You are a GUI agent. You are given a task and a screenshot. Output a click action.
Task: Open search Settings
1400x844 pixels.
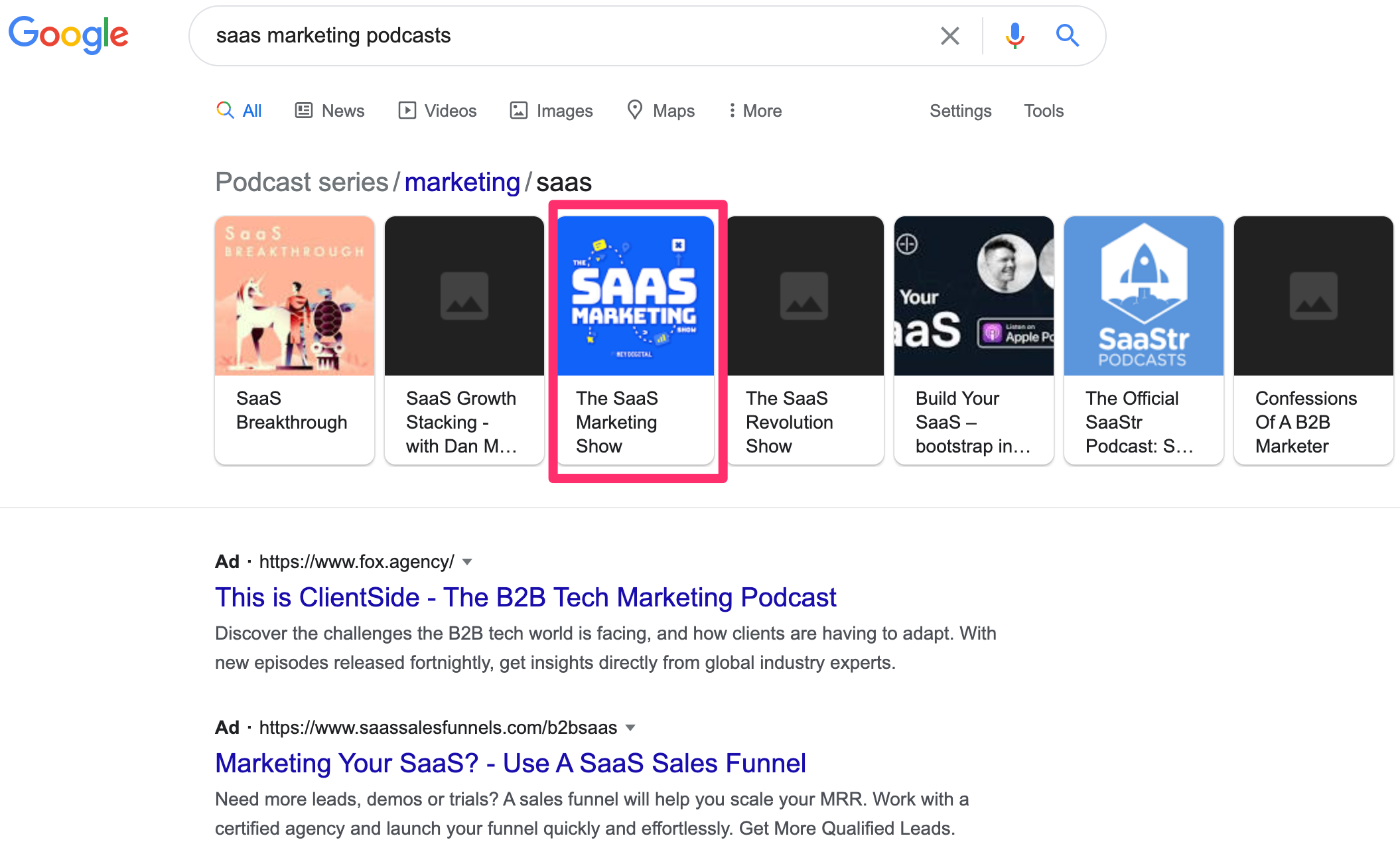tap(960, 111)
